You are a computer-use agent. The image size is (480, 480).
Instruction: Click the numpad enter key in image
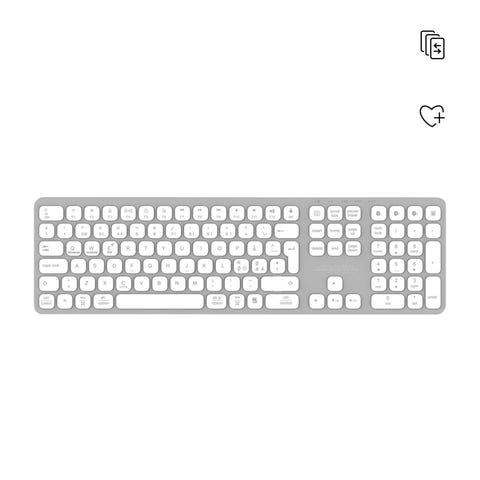433,292
